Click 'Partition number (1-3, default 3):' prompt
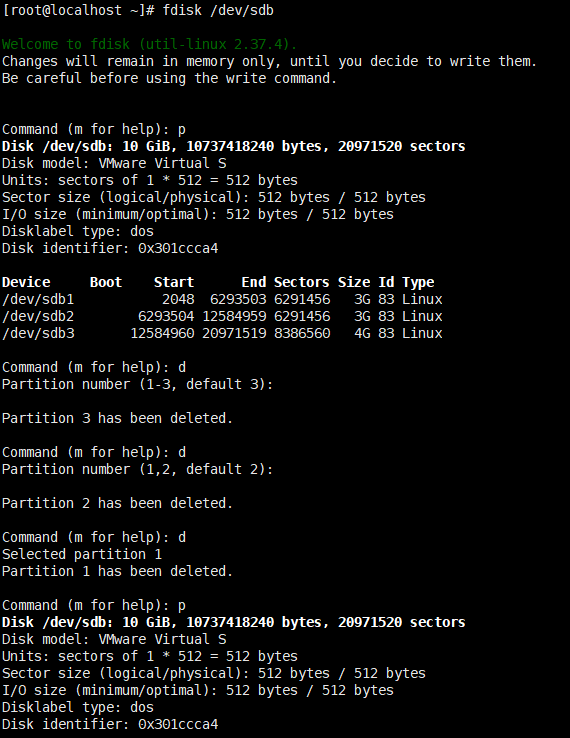Viewport: 570px width, 738px height. 137,385
